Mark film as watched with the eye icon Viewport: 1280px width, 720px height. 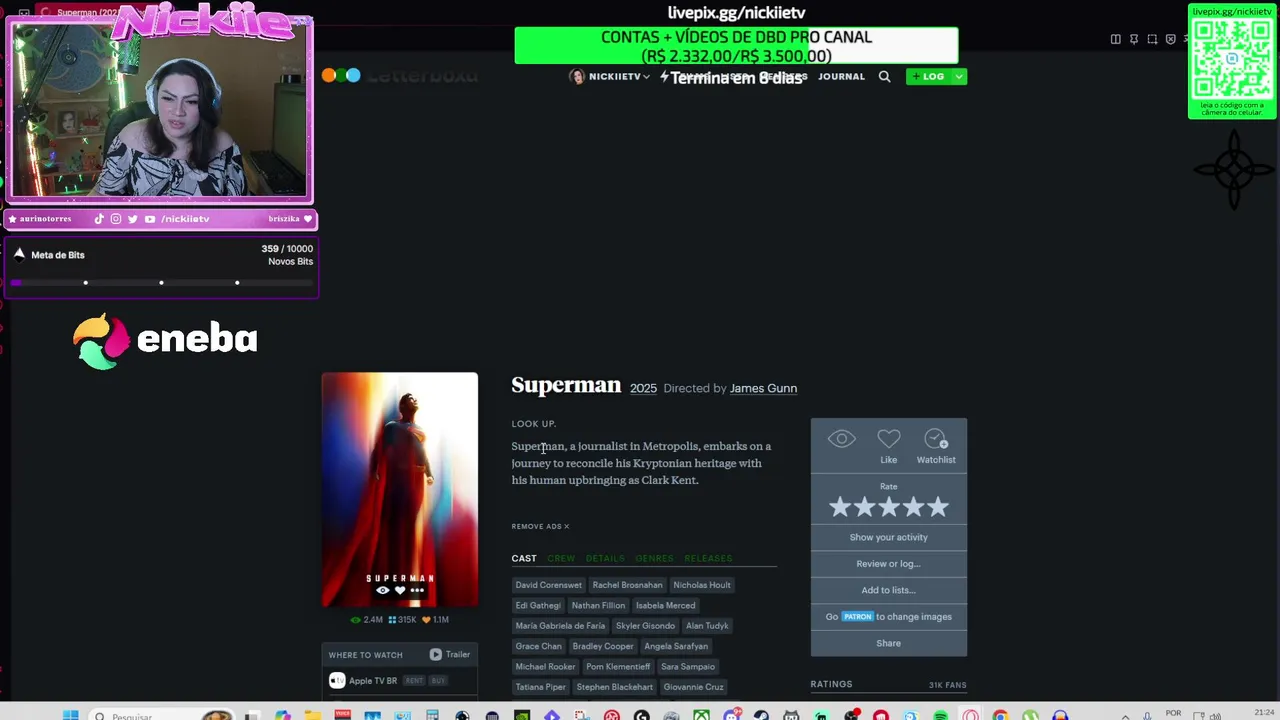(841, 439)
